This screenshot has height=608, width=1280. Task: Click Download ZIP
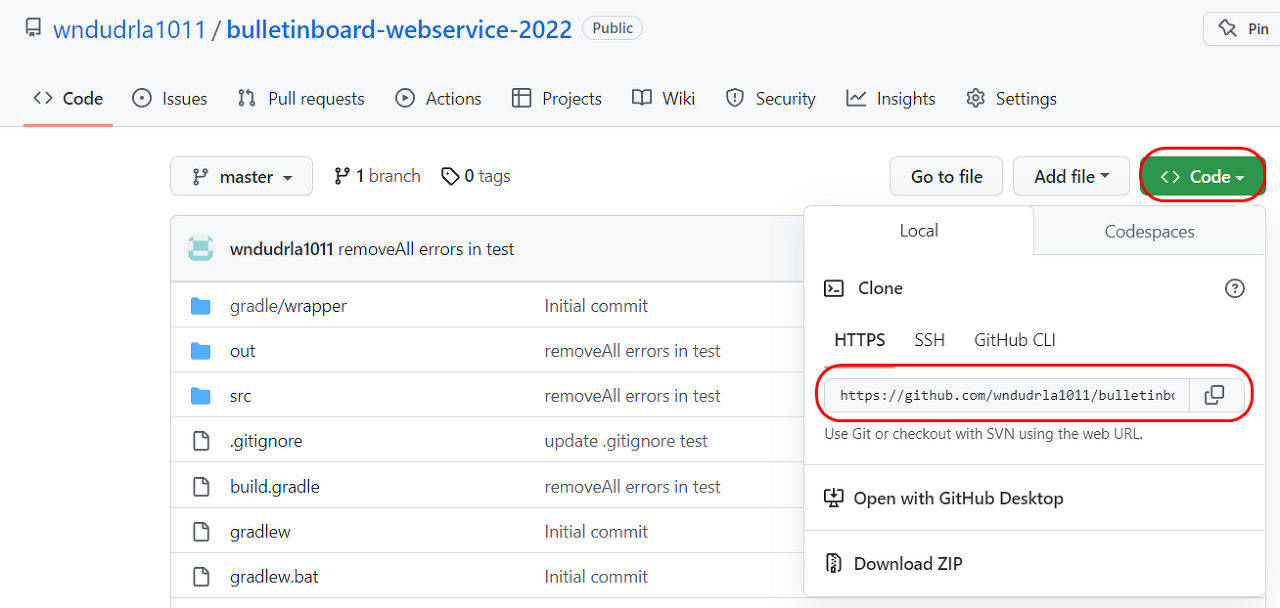pos(893,563)
